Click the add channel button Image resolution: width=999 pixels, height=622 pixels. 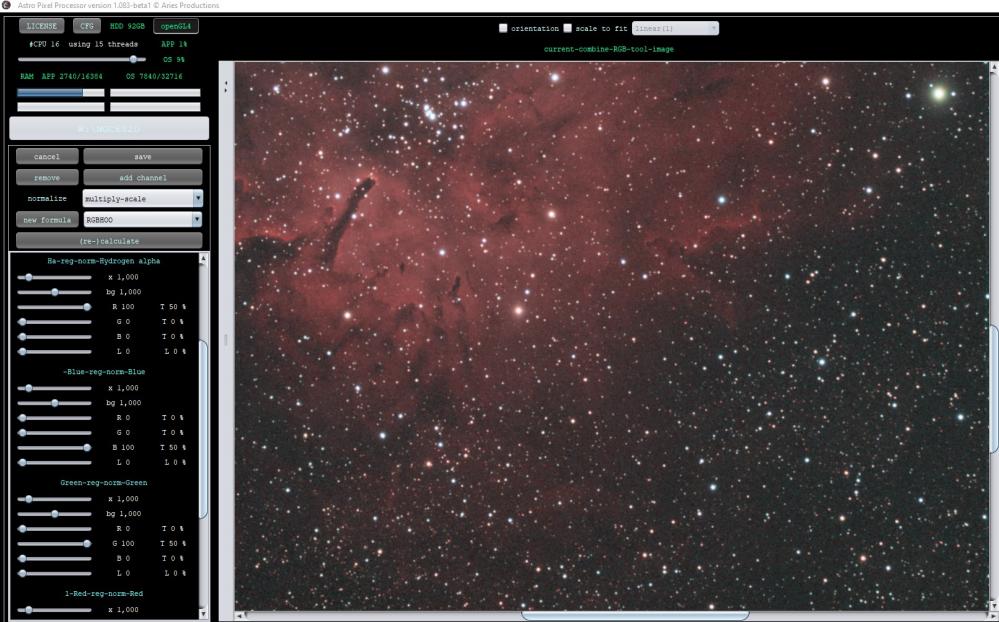[x=143, y=177]
